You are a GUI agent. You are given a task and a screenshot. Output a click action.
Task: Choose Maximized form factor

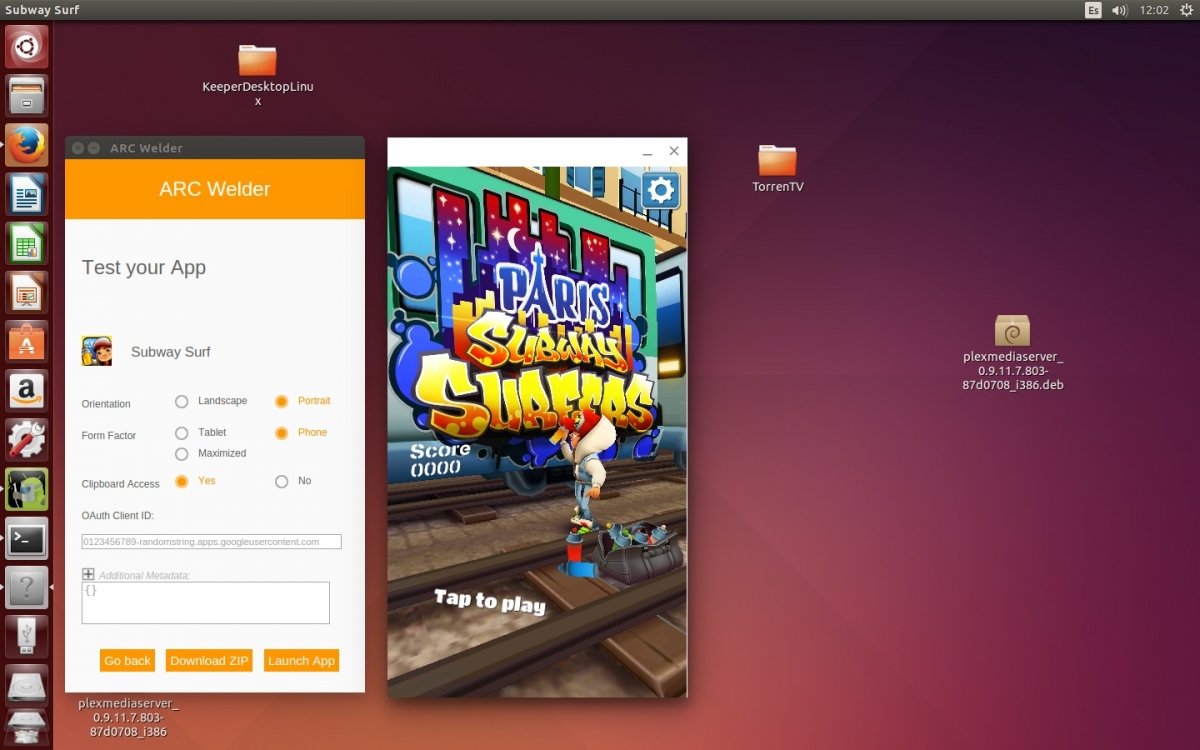(181, 454)
